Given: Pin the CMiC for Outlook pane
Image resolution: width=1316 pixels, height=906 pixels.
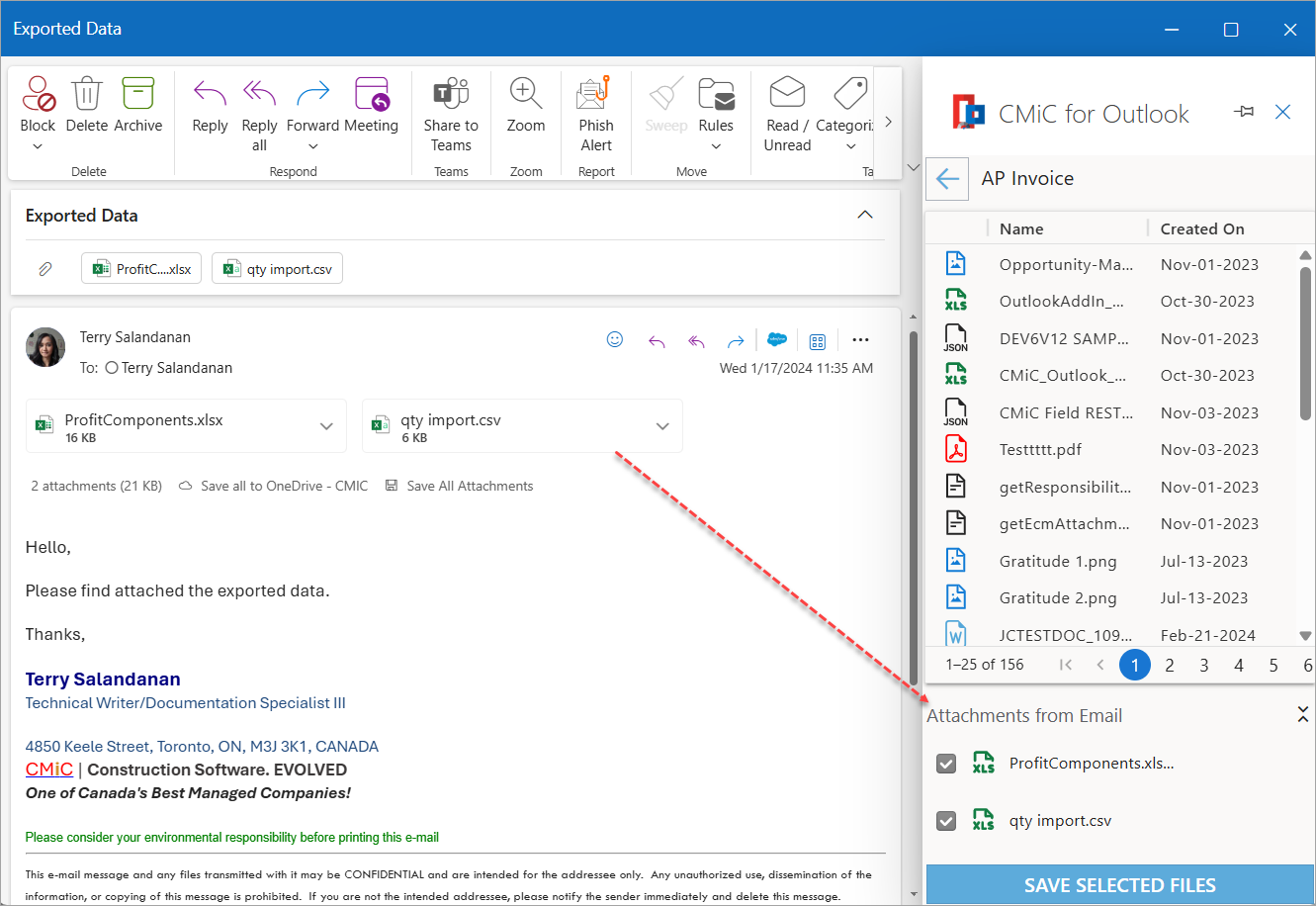Looking at the screenshot, I should click(x=1244, y=112).
